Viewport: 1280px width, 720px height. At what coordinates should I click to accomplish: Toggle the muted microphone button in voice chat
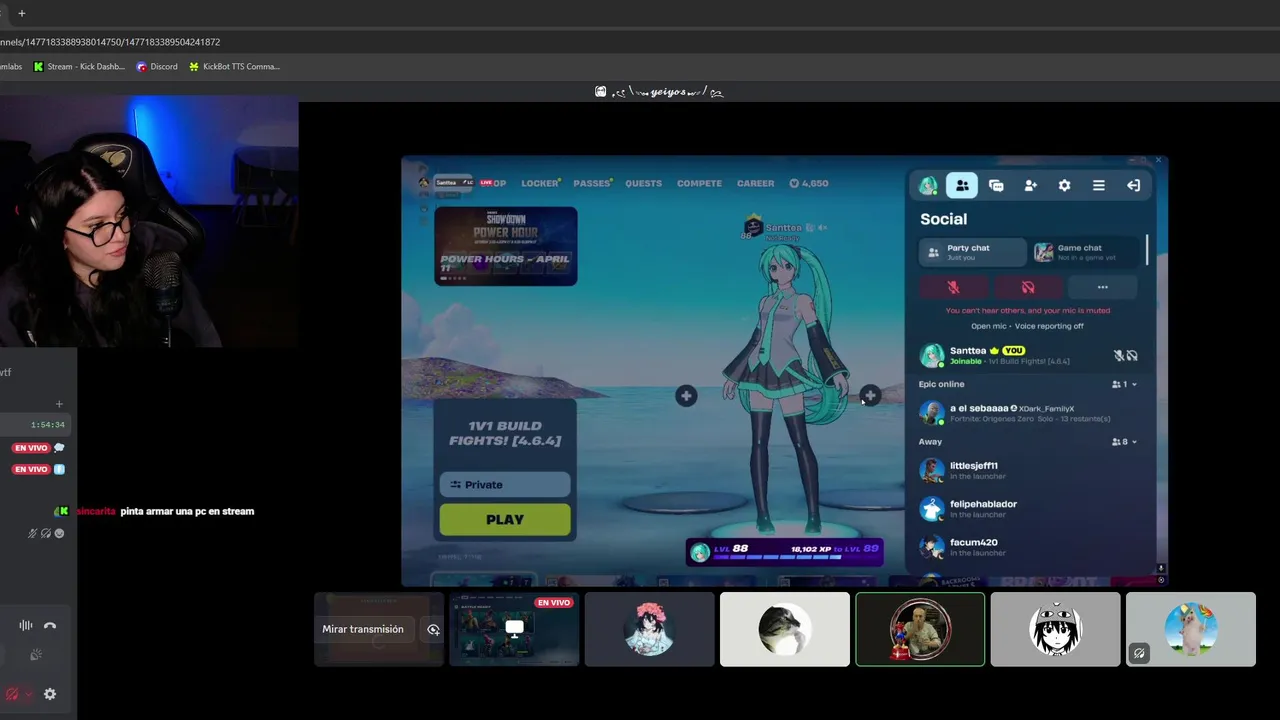click(953, 287)
